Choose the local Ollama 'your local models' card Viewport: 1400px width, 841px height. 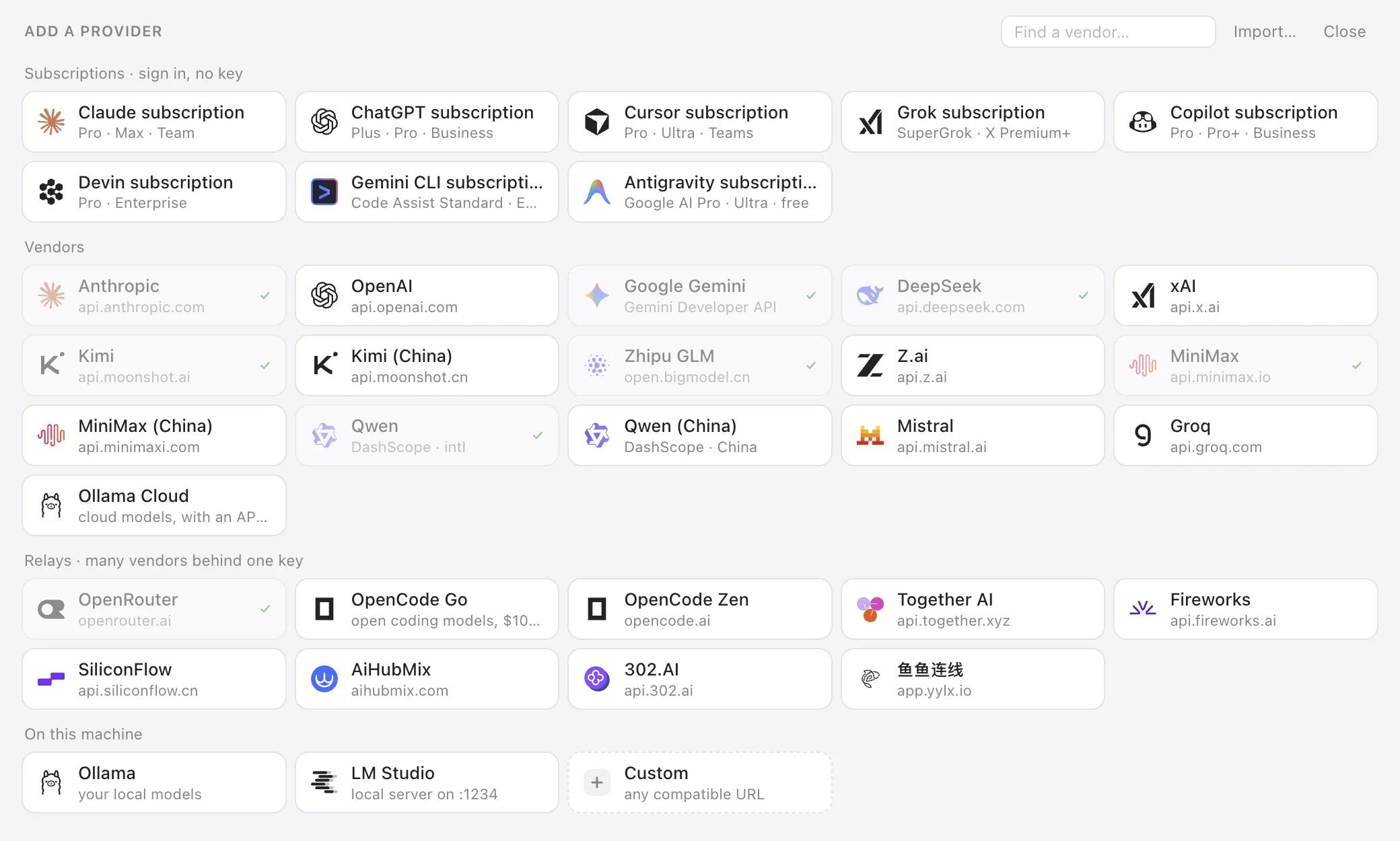point(153,782)
